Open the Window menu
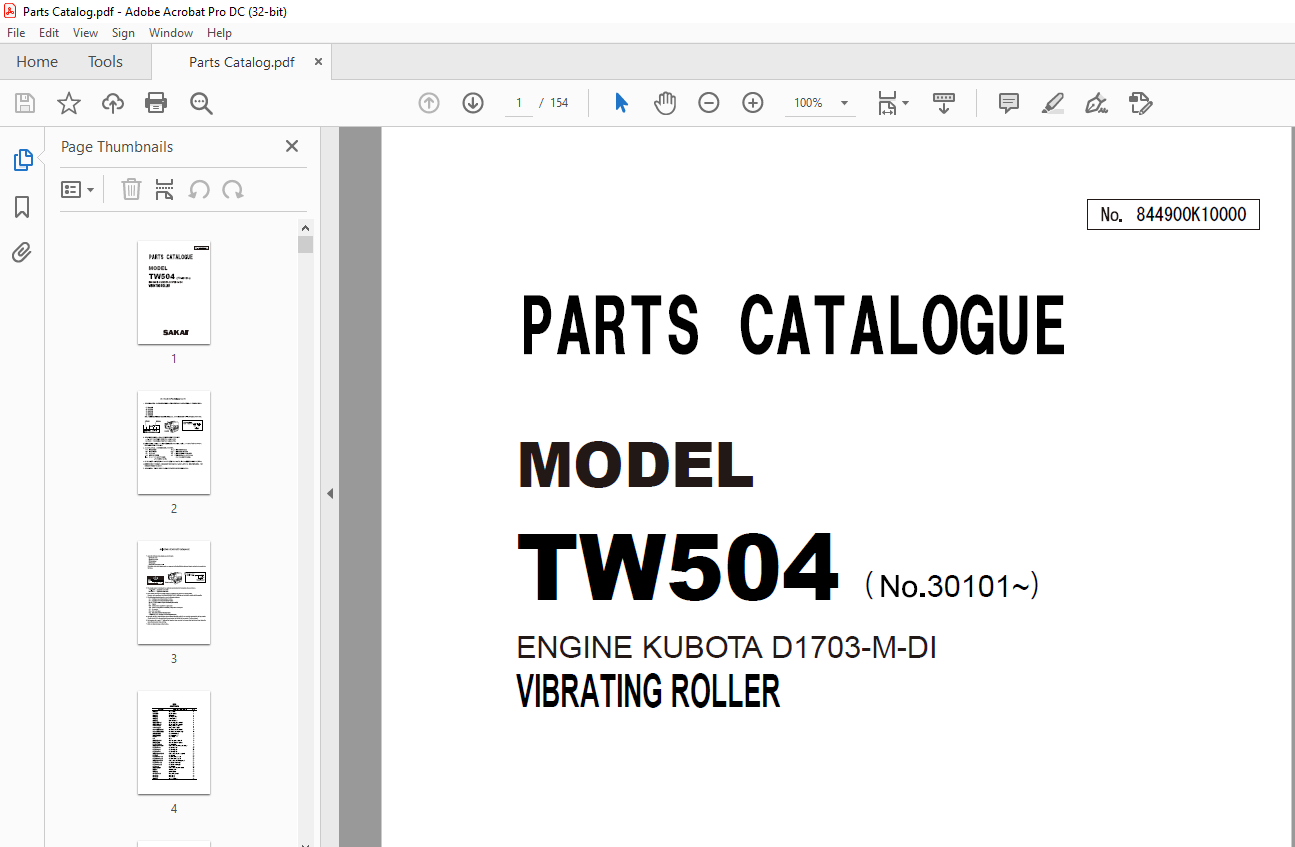The height and width of the screenshot is (847, 1295). [x=171, y=33]
